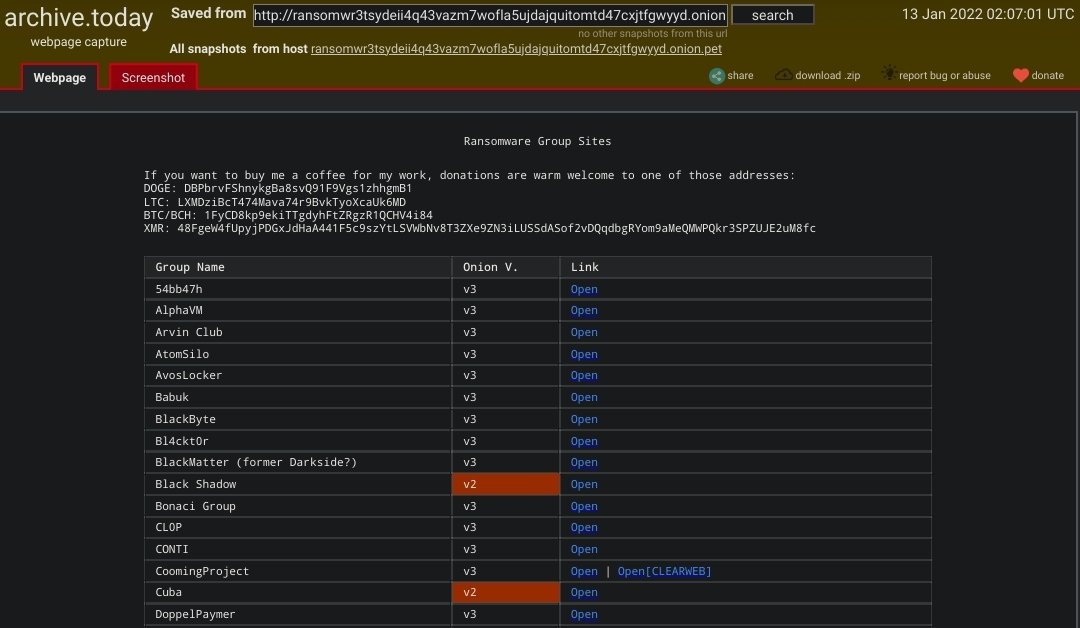This screenshot has height=628, width=1080.
Task: Click the share text label
Action: pyautogui.click(x=740, y=76)
